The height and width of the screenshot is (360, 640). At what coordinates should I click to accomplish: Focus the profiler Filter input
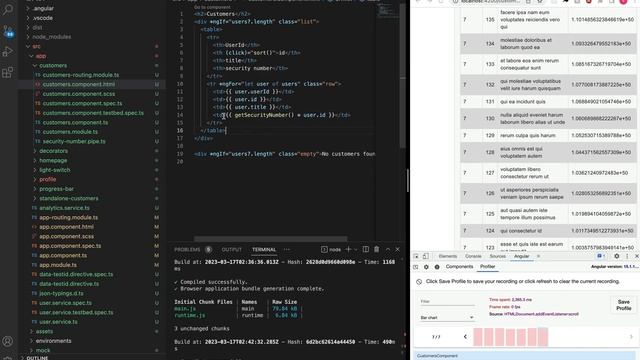(447, 302)
